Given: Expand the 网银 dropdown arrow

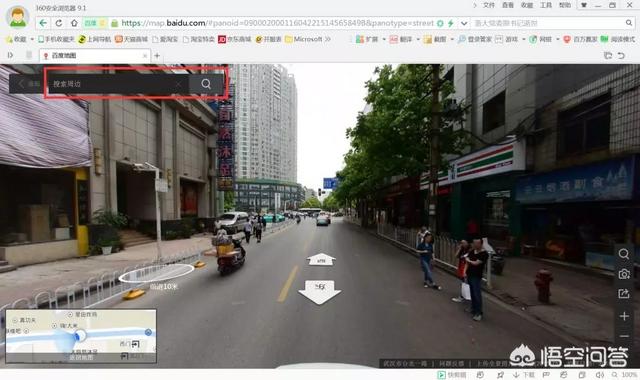Looking at the screenshot, I should click(558, 40).
